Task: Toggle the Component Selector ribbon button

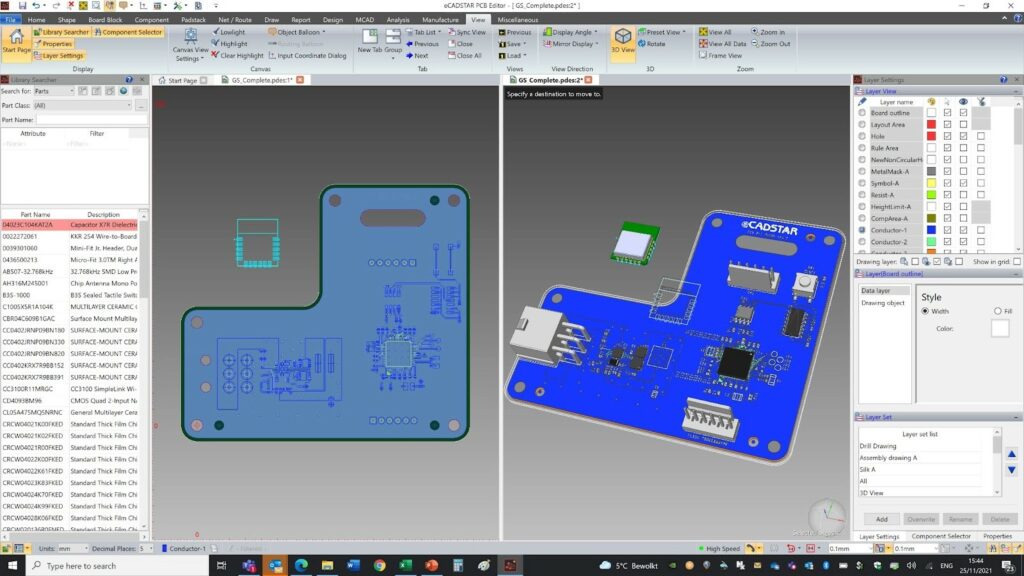Action: tap(127, 32)
